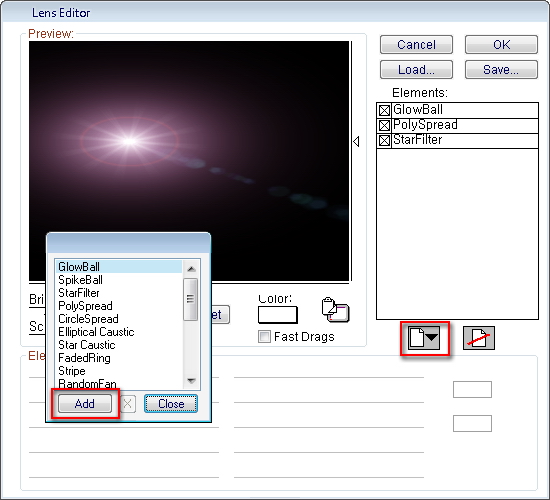Viewport: 550px width, 500px height.
Task: Click the copy/paste color icon near Color
Action: [x=335, y=310]
